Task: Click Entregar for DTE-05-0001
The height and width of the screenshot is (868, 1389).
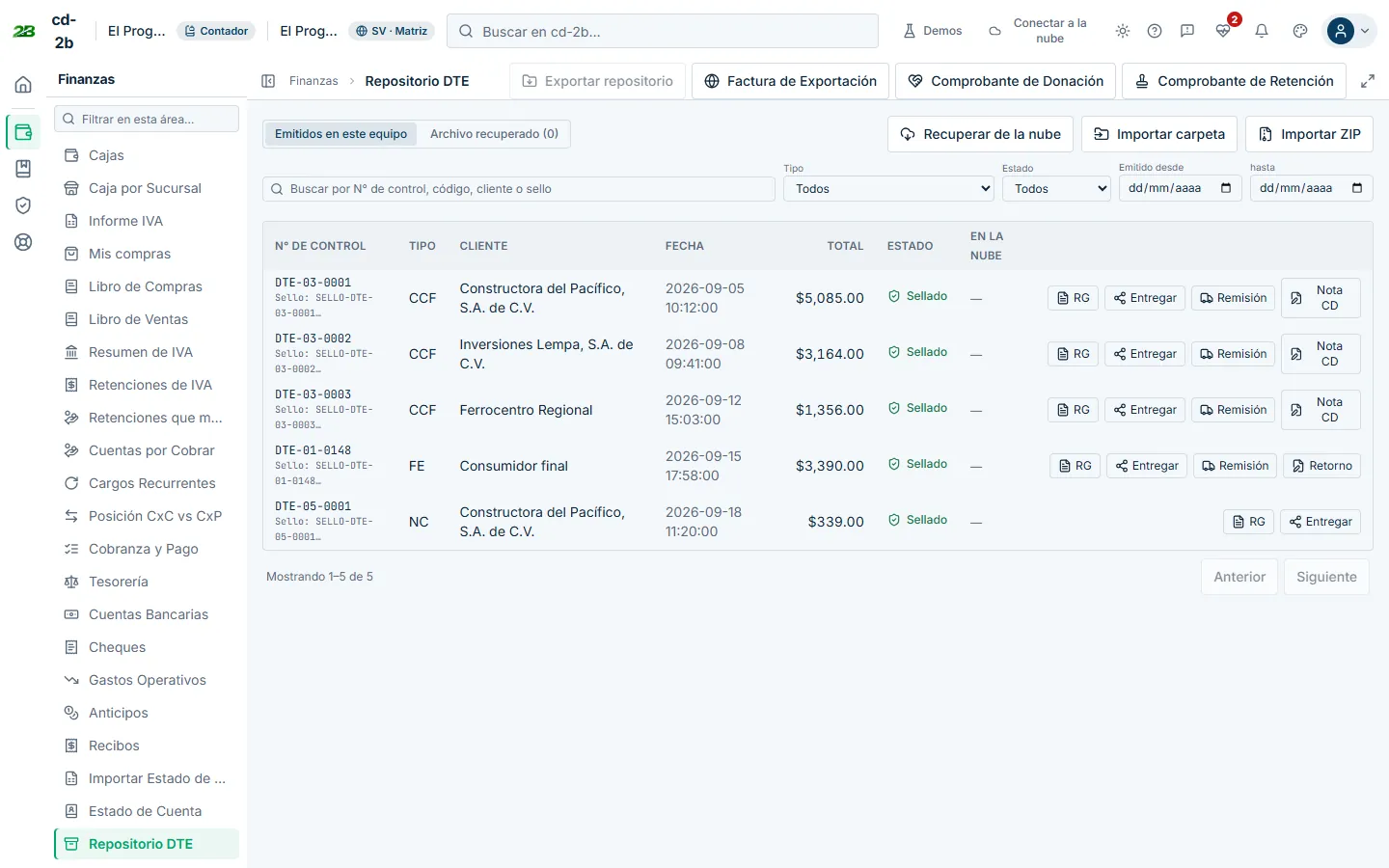Action: point(1321,522)
